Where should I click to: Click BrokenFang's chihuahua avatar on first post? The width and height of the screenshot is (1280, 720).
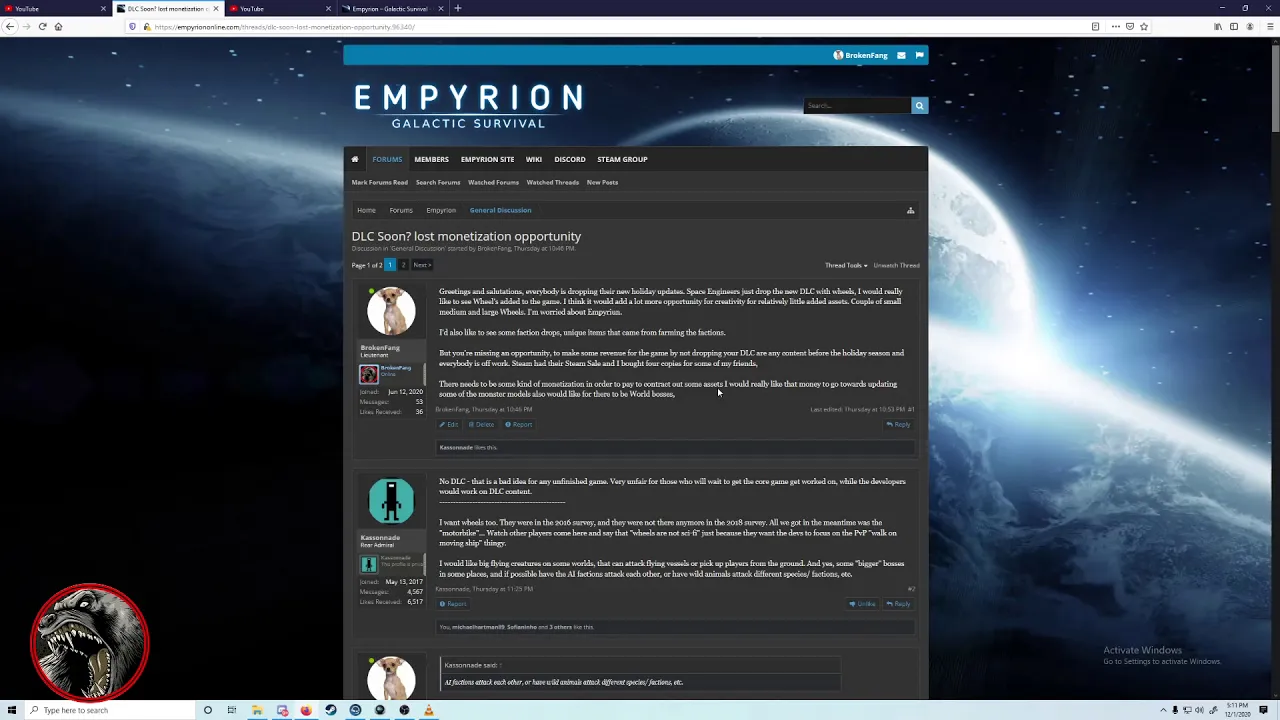tap(391, 311)
